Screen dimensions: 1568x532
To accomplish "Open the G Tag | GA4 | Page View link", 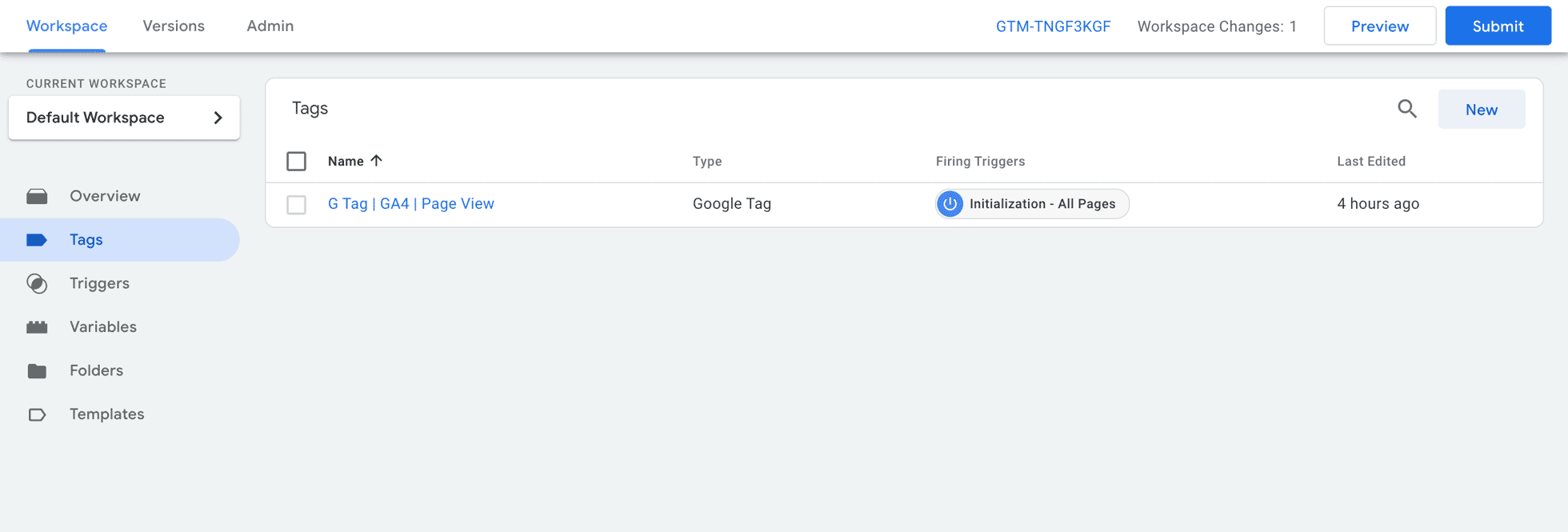I will [x=411, y=204].
